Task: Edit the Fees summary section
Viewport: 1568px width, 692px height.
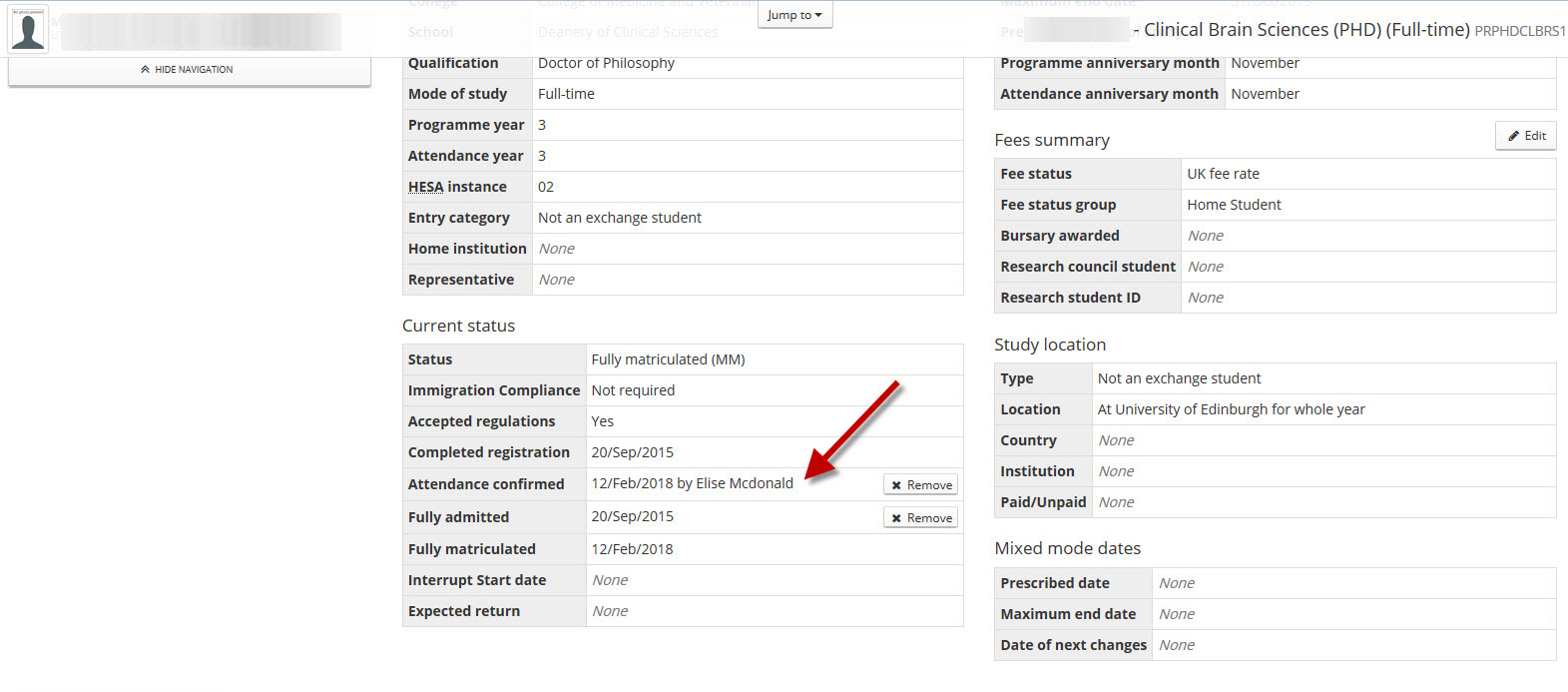Action: pyautogui.click(x=1526, y=136)
